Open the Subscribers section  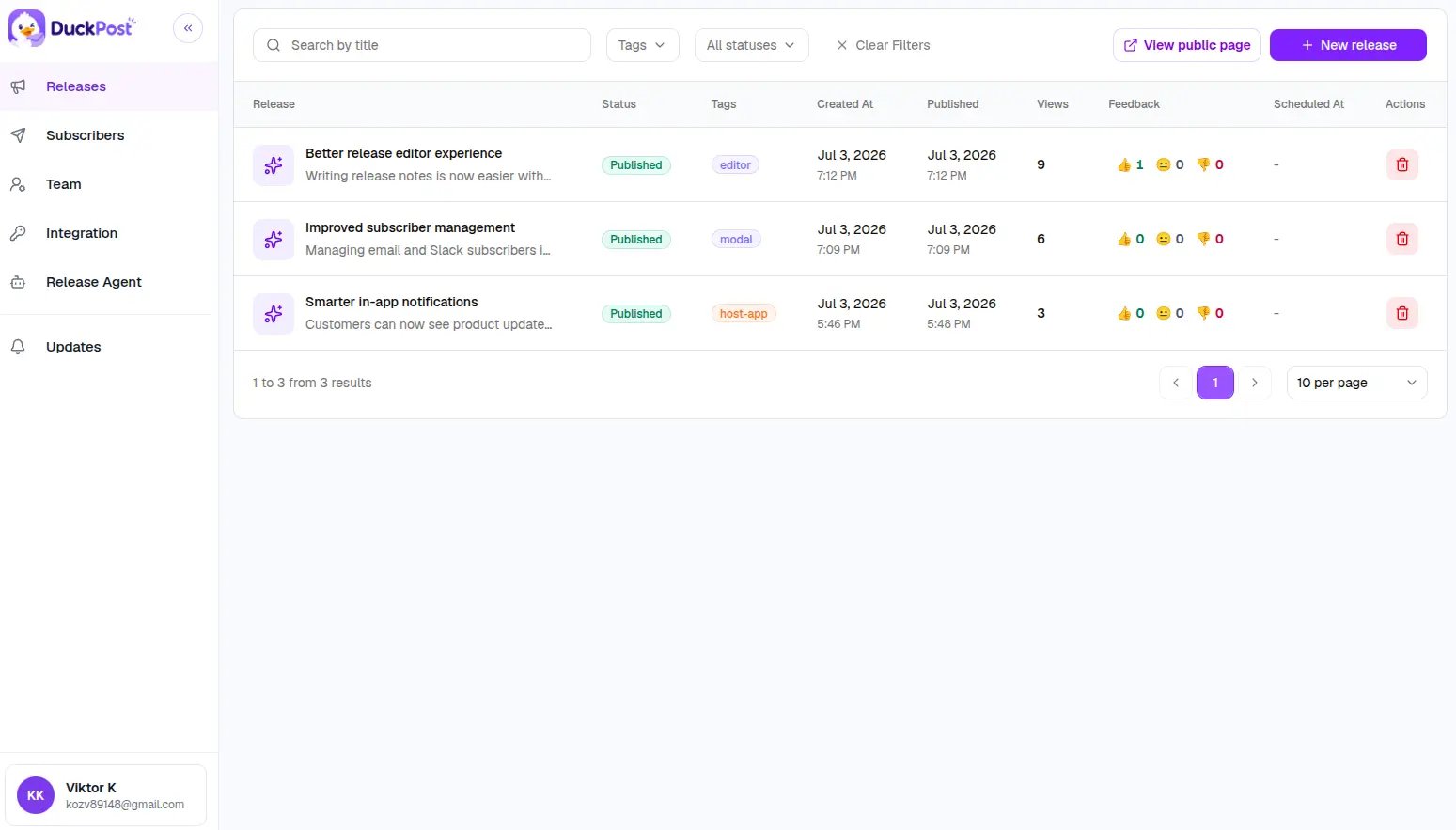(x=109, y=135)
